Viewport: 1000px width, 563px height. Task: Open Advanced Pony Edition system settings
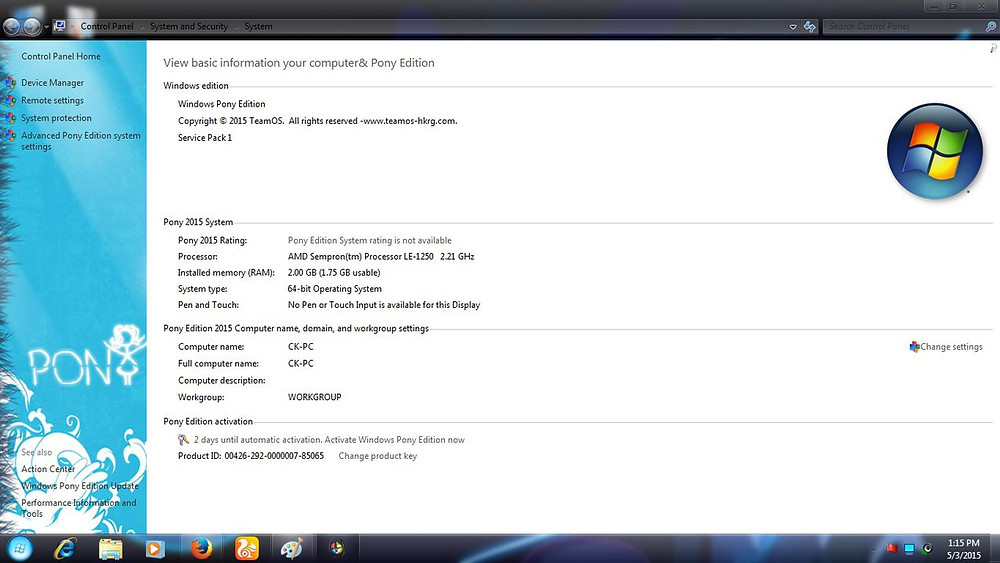[80, 141]
